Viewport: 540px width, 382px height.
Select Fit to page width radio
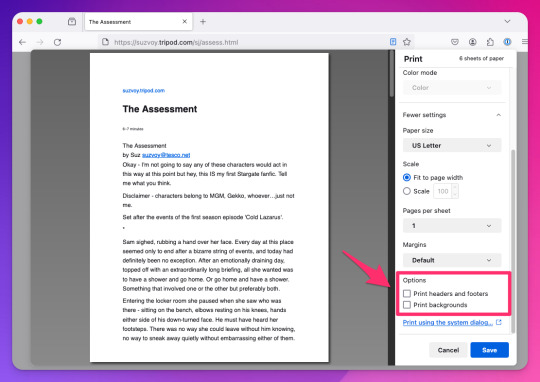(407, 177)
